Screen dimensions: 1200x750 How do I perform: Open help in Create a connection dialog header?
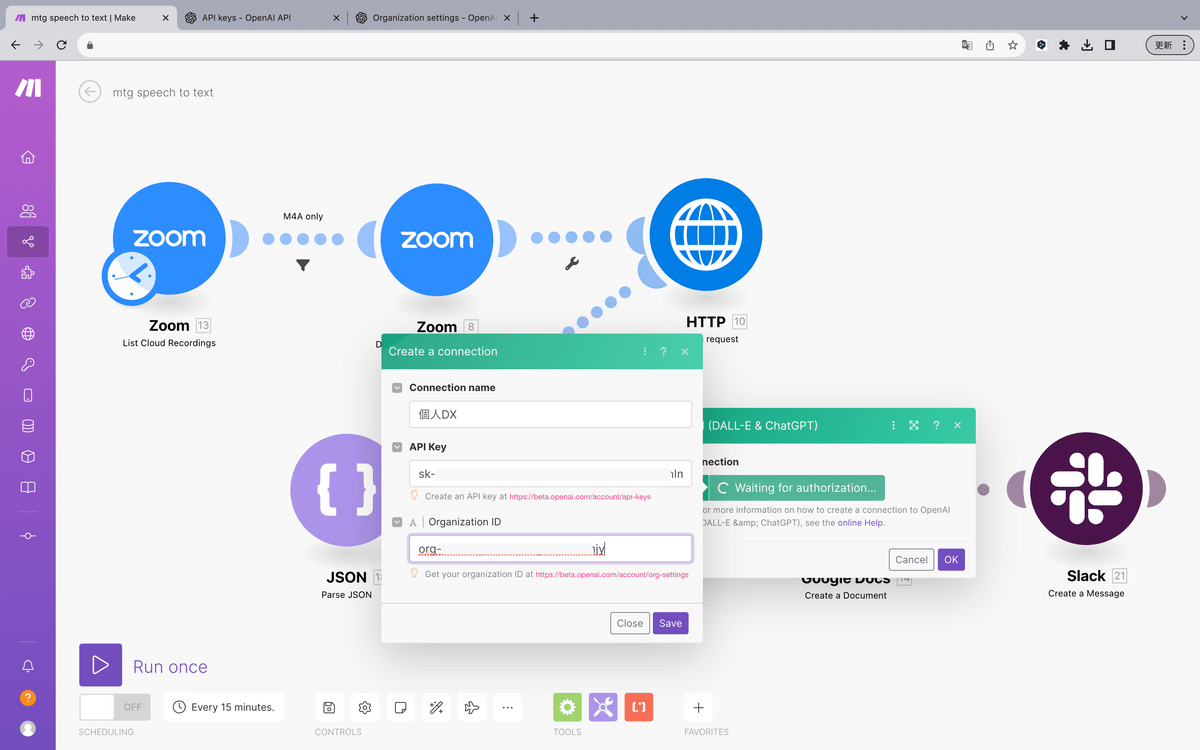click(663, 351)
